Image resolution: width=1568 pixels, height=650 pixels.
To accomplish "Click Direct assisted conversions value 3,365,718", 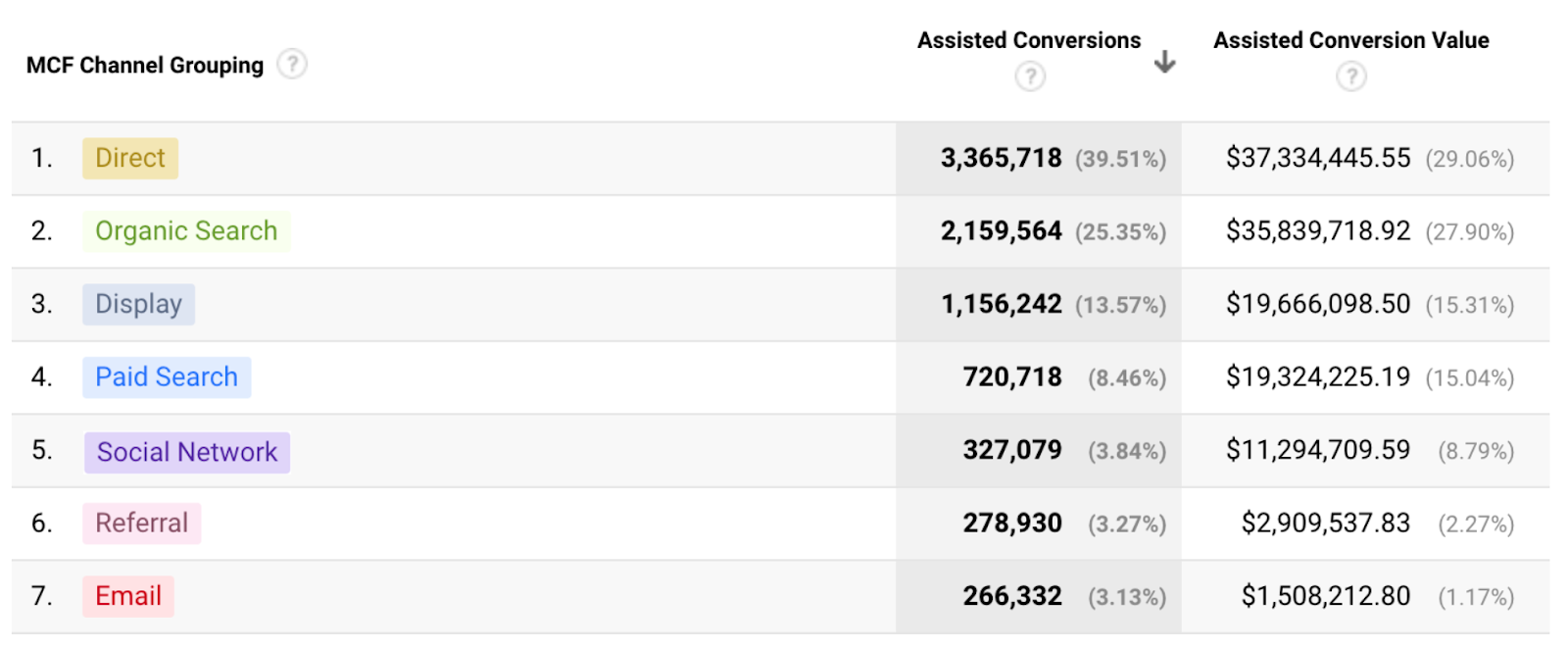I will pos(1001,159).
